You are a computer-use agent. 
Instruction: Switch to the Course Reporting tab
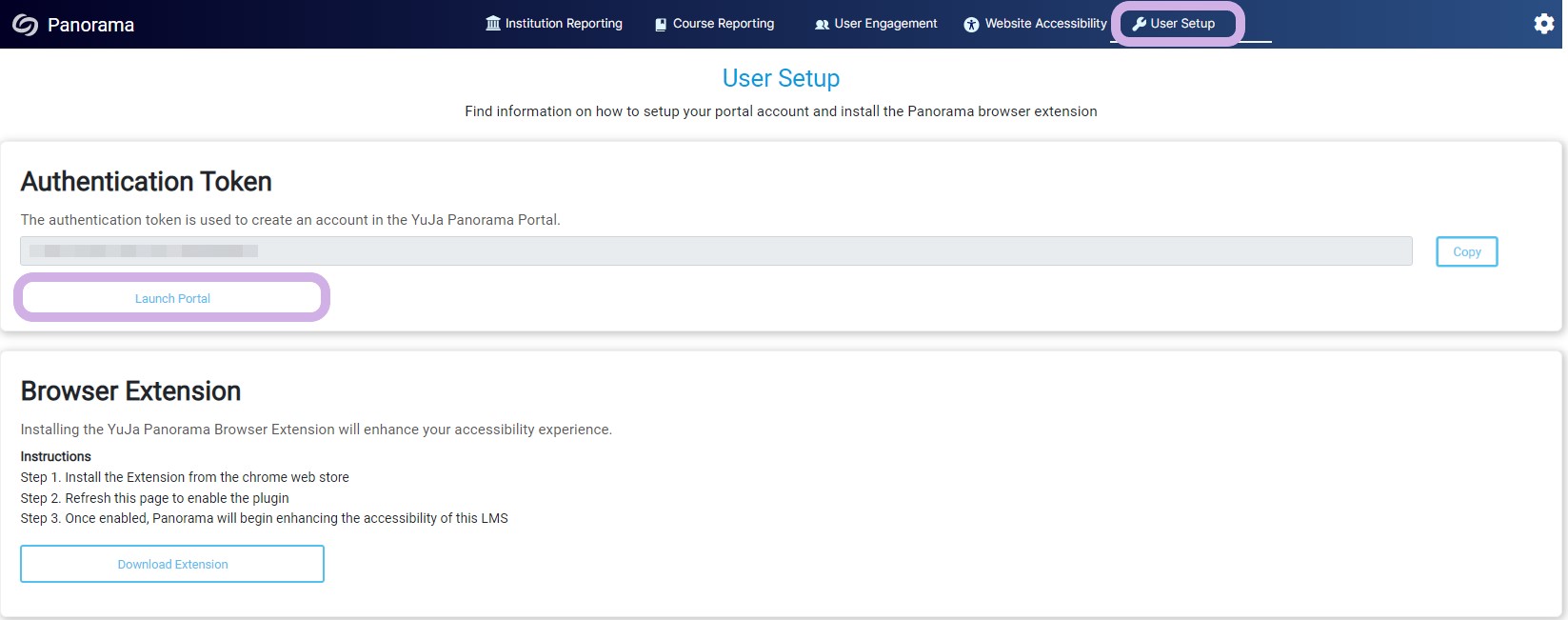pos(715,24)
